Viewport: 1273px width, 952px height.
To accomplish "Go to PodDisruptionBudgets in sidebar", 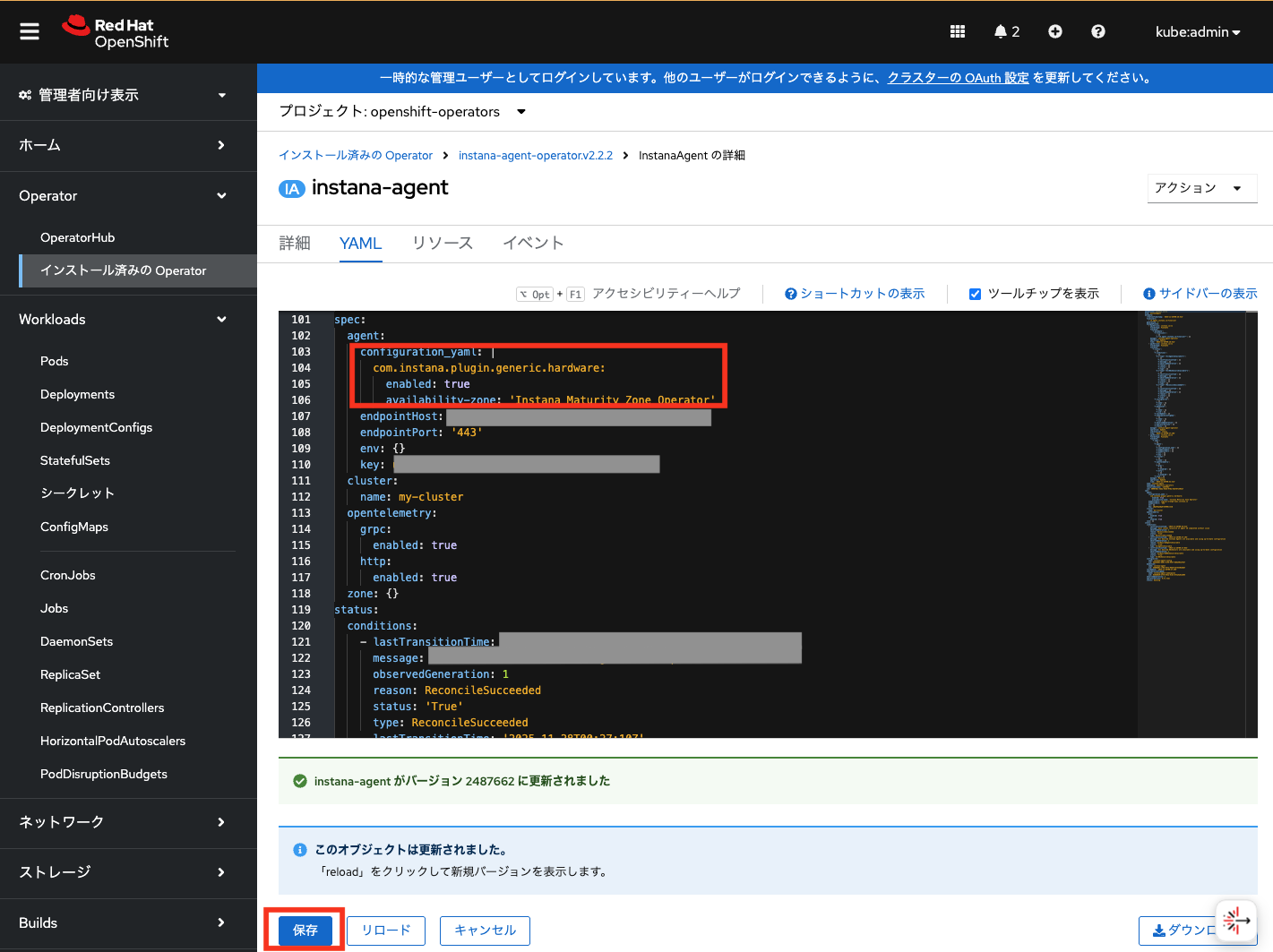I will (x=104, y=774).
